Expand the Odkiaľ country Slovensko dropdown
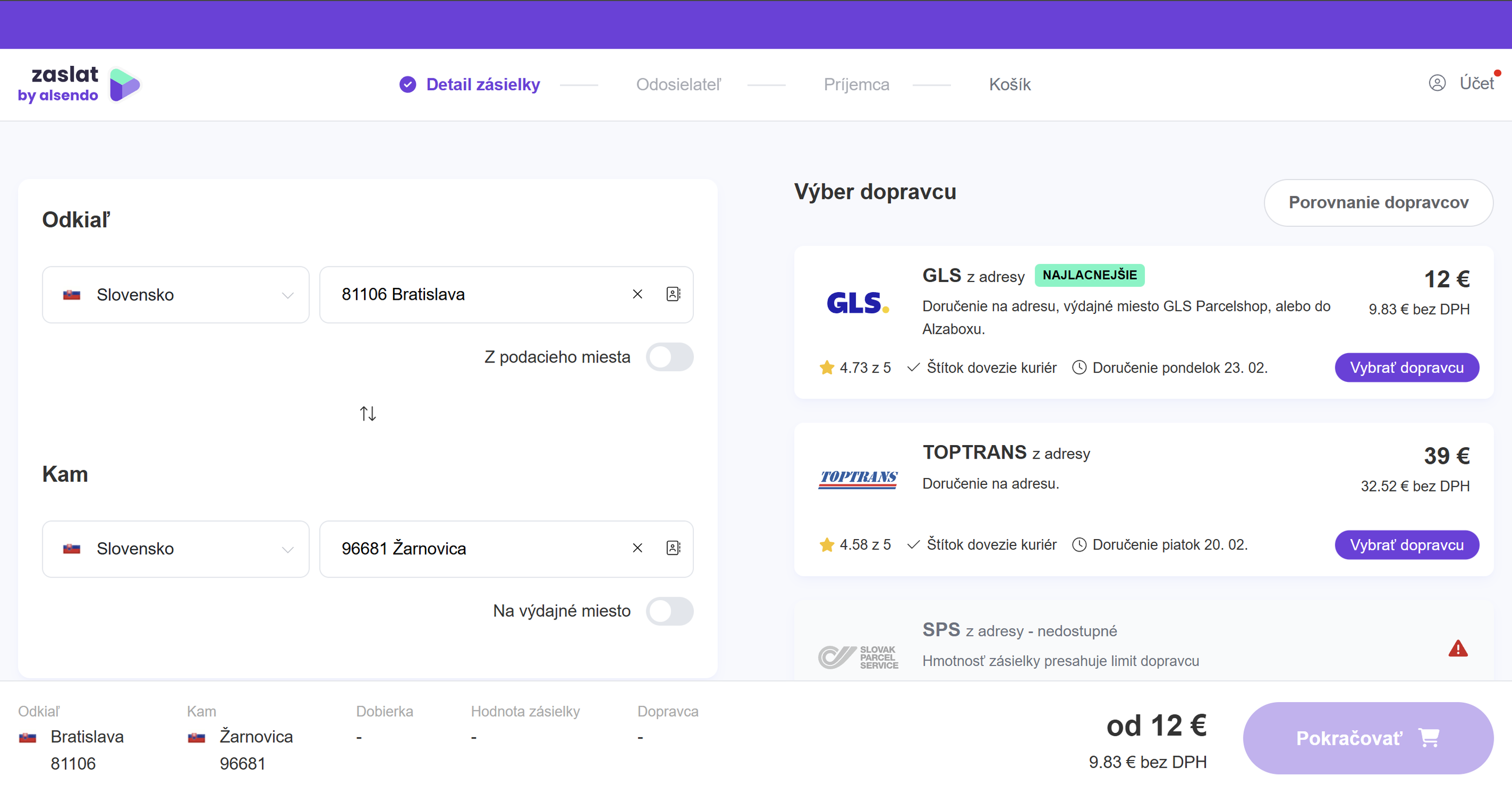The image size is (1512, 794). (x=175, y=295)
